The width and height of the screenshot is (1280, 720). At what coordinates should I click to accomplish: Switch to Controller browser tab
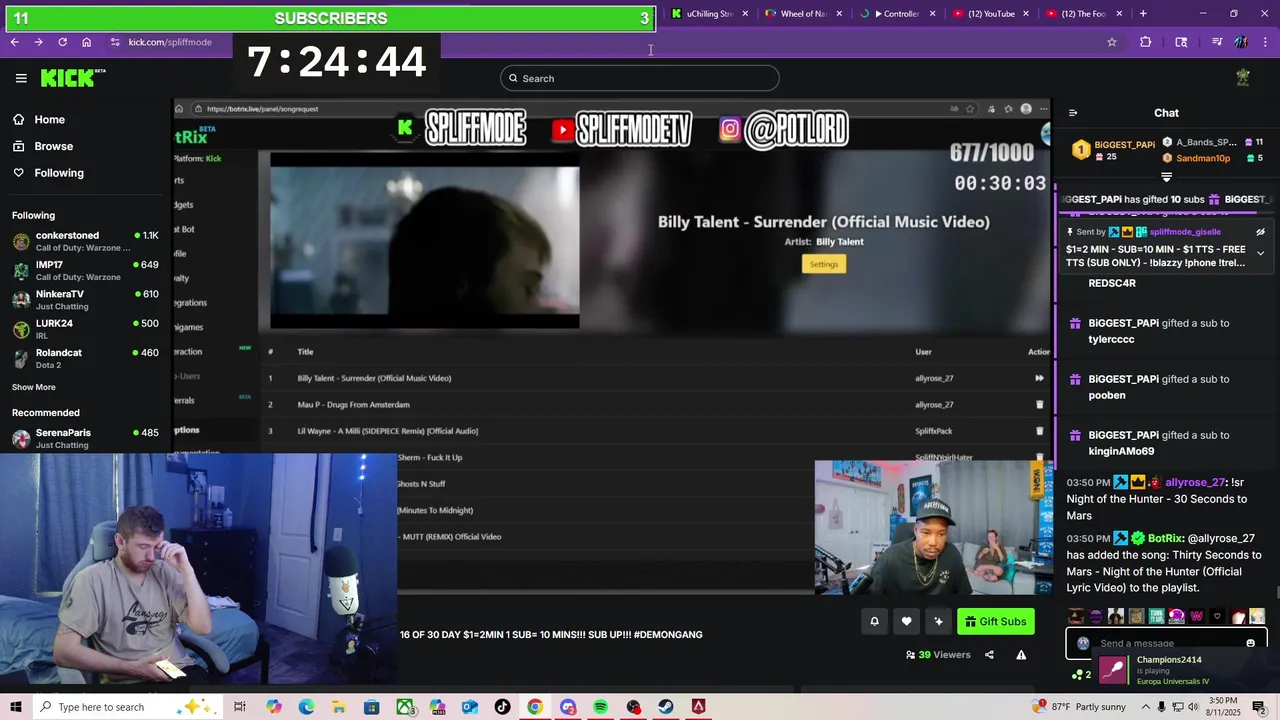coord(897,14)
